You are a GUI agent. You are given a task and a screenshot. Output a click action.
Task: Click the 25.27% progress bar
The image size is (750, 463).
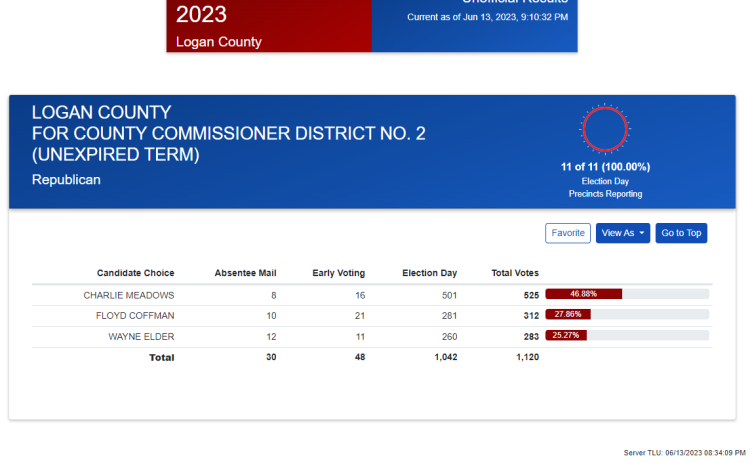[627, 335]
